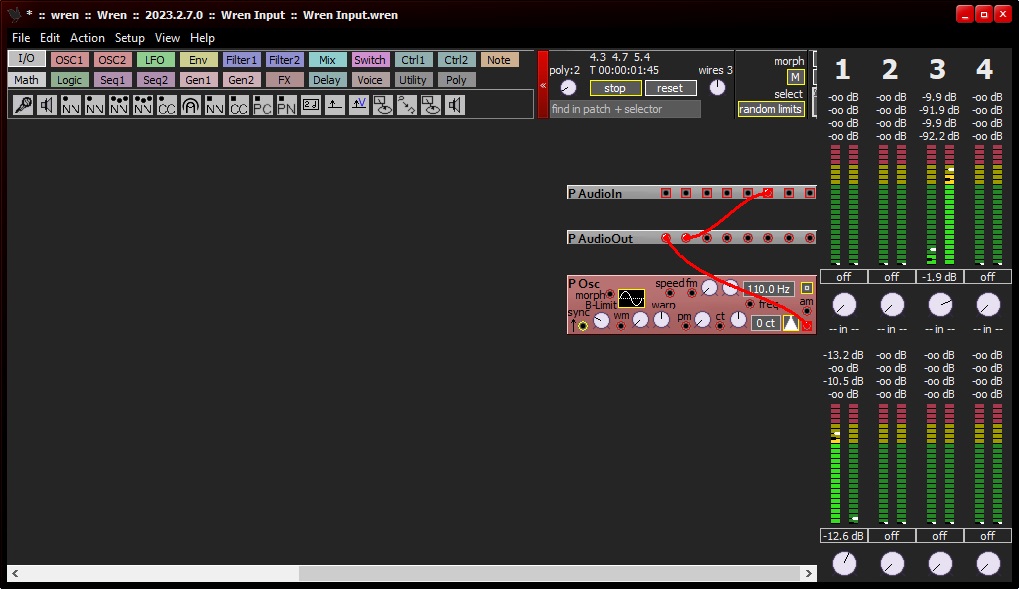This screenshot has width=1019, height=589.
Task: Switch to the FX module tab
Action: click(x=284, y=80)
